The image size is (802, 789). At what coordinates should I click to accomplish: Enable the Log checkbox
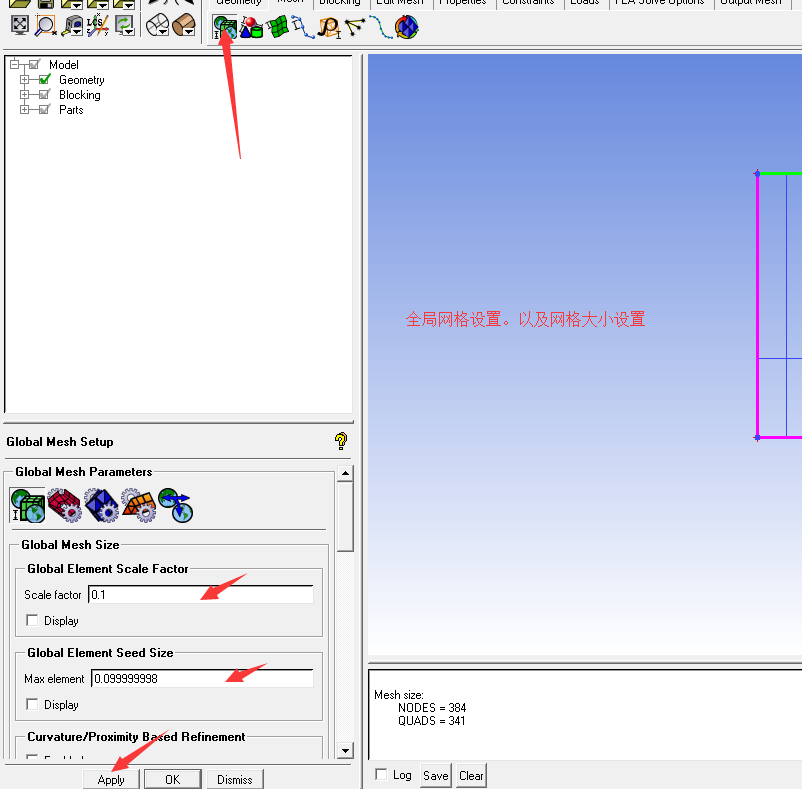381,774
